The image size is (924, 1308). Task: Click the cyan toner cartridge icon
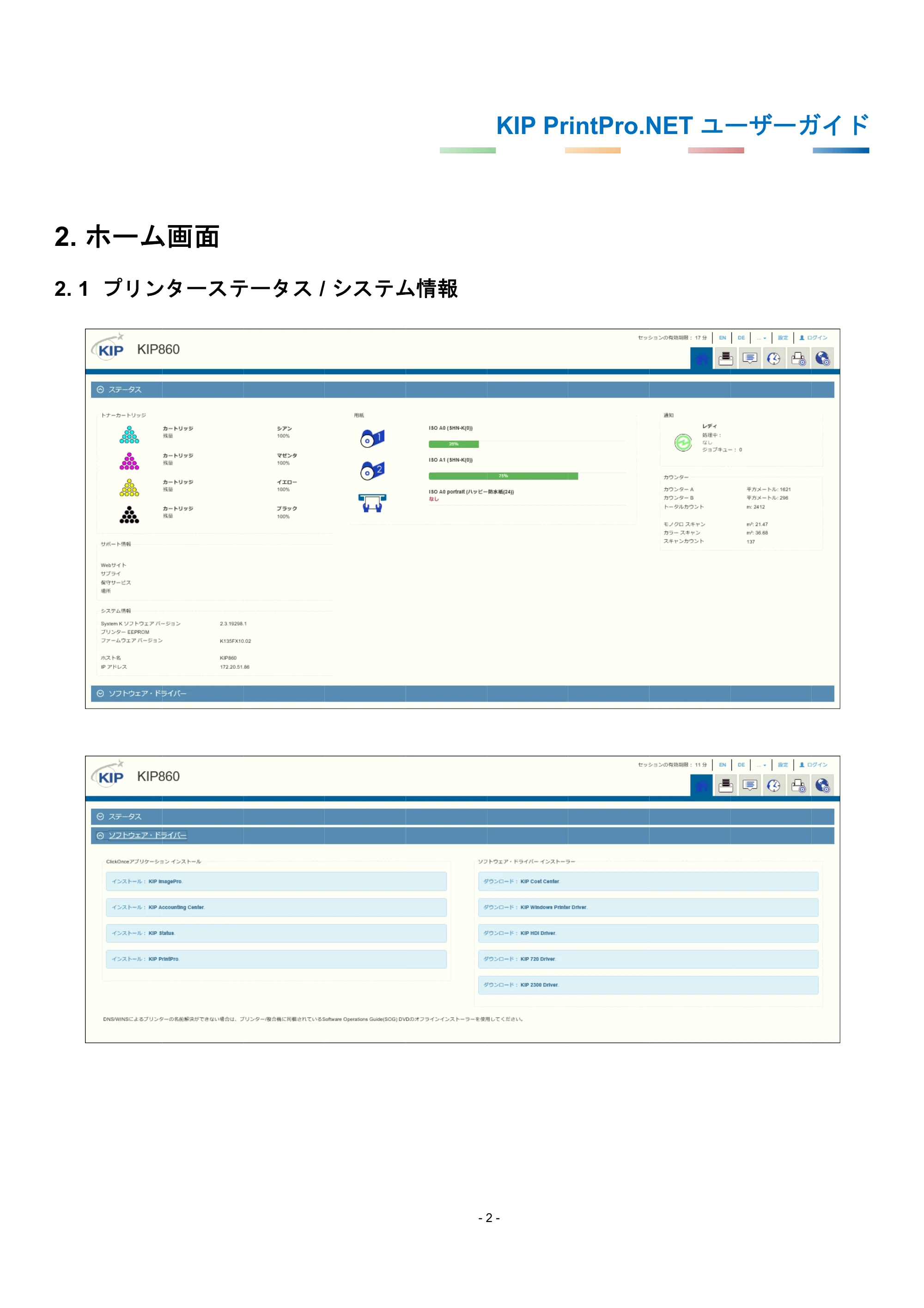pos(129,434)
